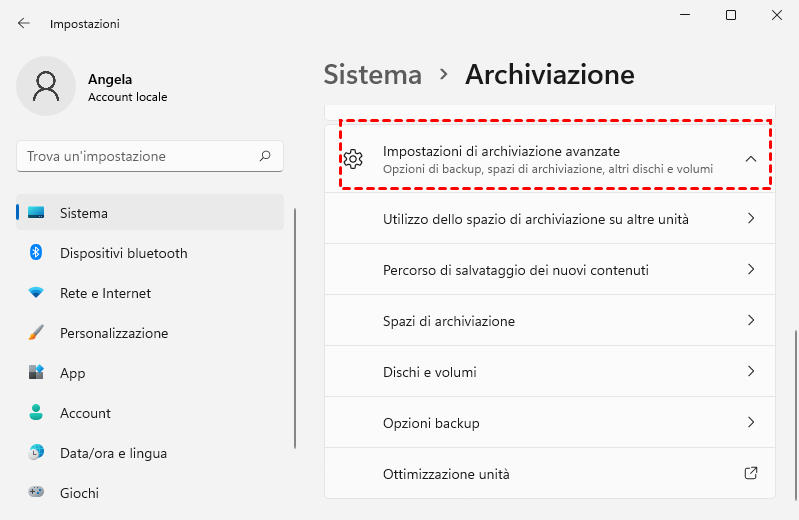Click the Angela user avatar icon
799x520 pixels.
pyautogui.click(x=45, y=85)
